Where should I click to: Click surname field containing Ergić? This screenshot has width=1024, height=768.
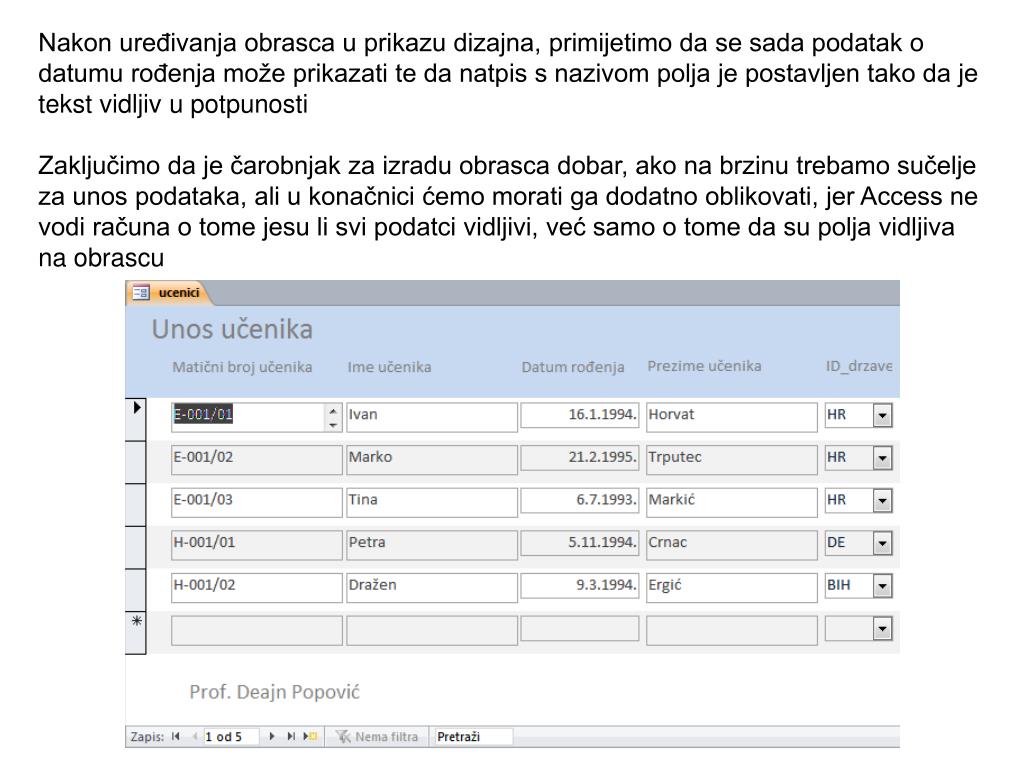click(731, 587)
